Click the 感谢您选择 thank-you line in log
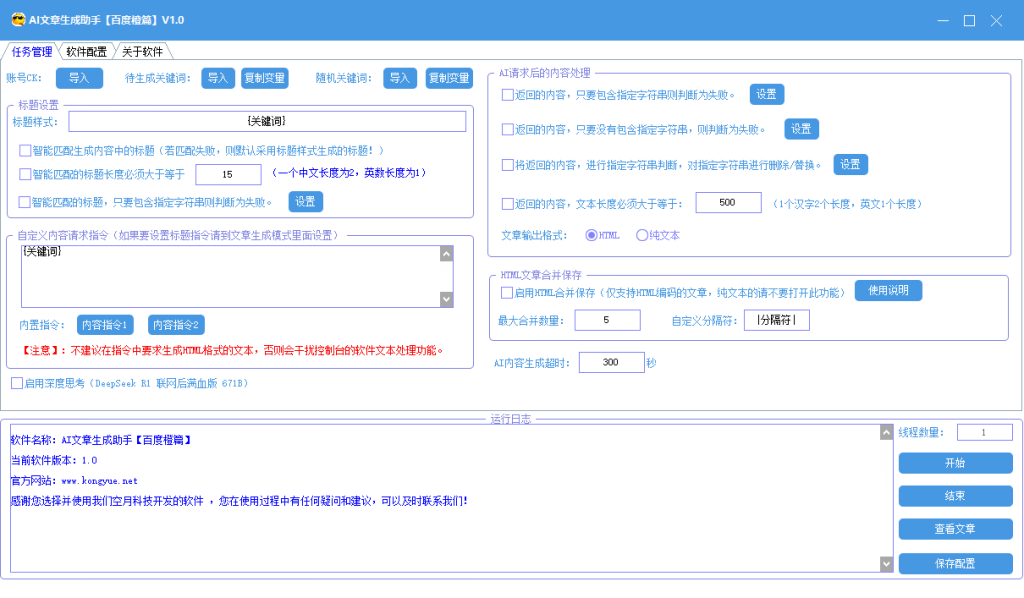Image resolution: width=1024 pixels, height=598 pixels. coord(239,501)
